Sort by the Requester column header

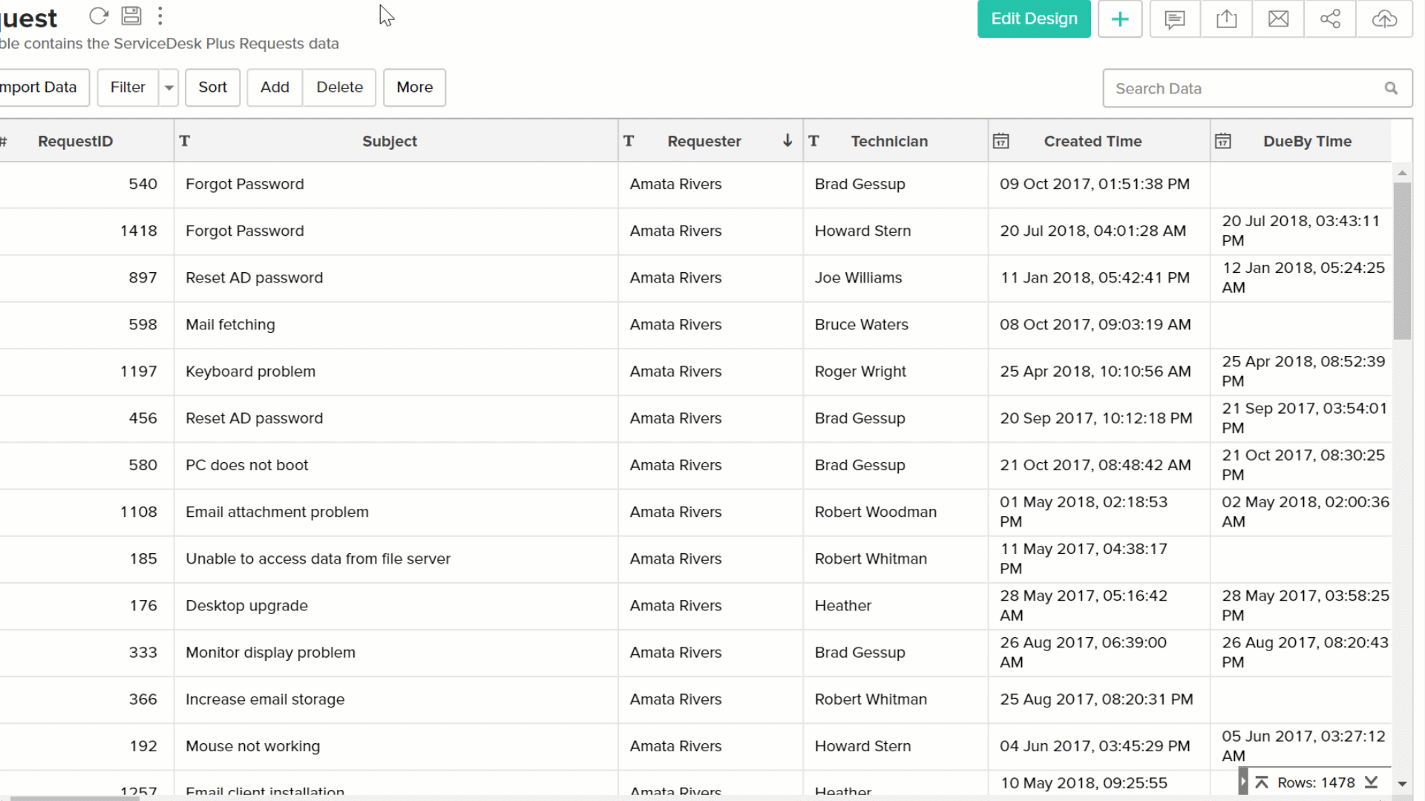point(704,141)
